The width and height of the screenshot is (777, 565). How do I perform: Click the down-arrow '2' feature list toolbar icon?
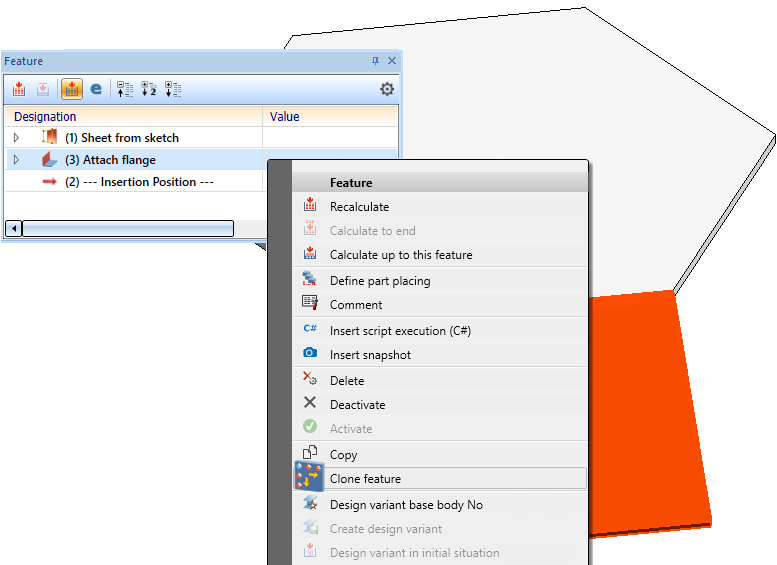149,89
